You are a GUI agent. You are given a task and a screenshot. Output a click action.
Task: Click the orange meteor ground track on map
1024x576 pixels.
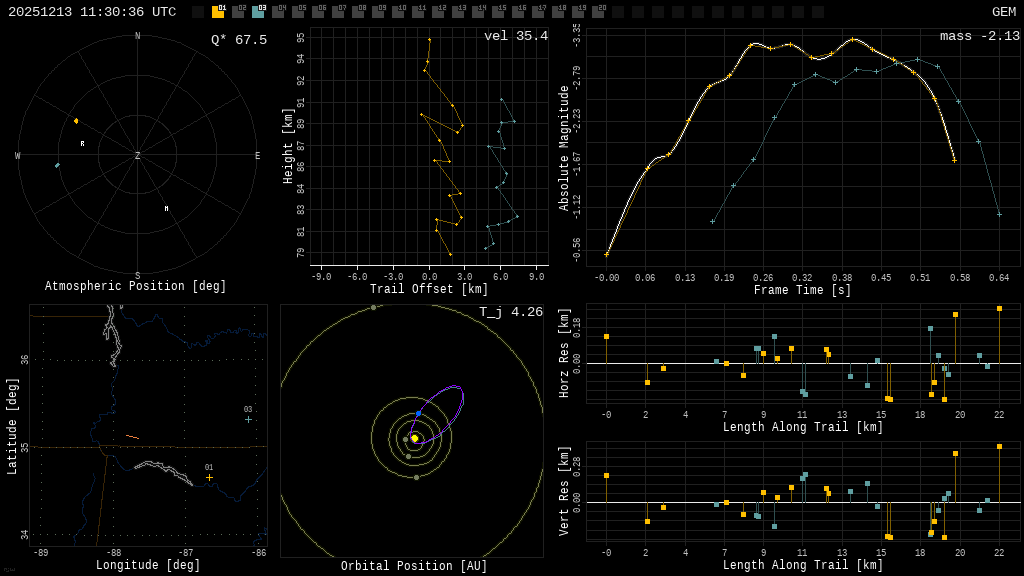point(132,436)
